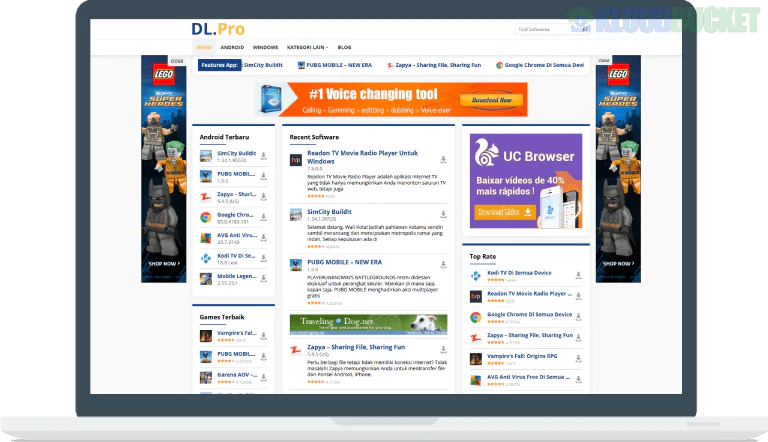Click the Google Chrome icon in Android Terbaru
This screenshot has height=442, width=768.
point(205,217)
